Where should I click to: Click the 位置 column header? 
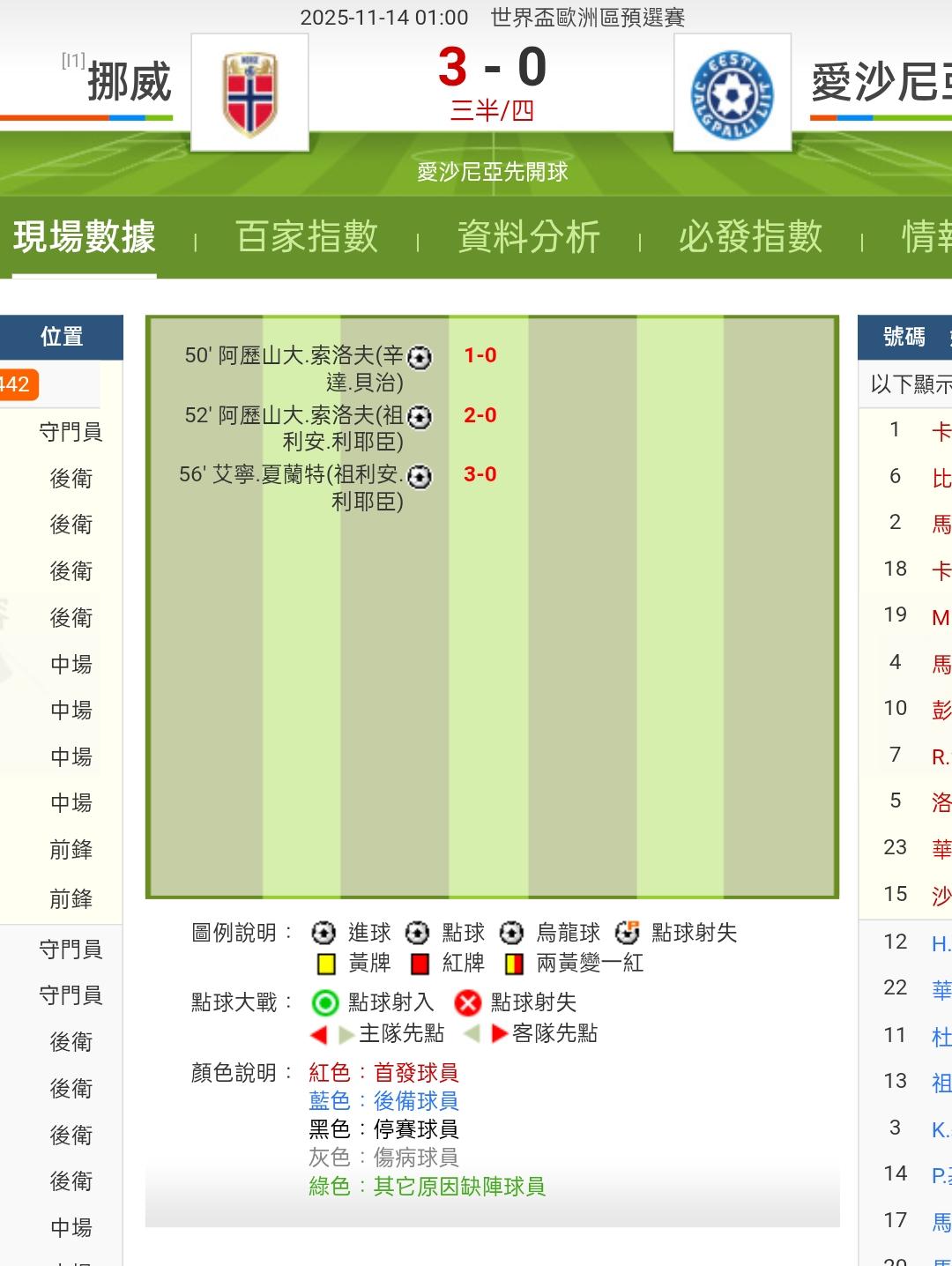point(62,337)
